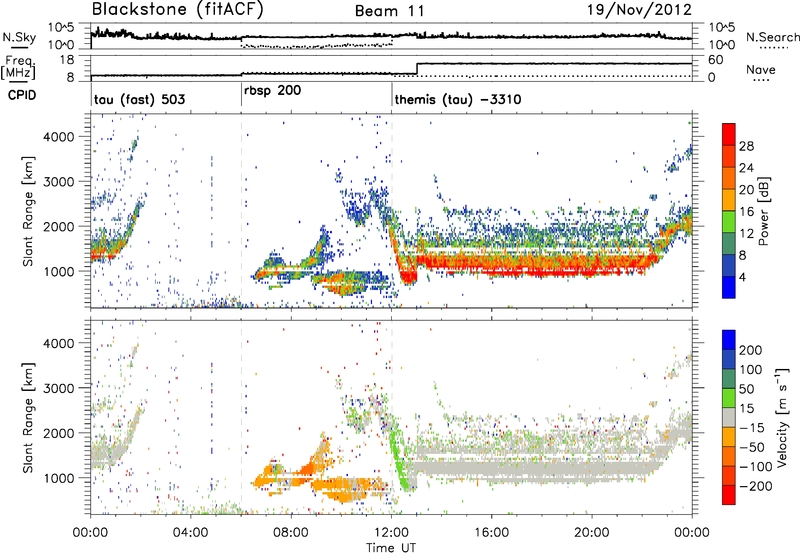Click the 'Time UT' x-axis label
The height and width of the screenshot is (554, 800).
click(391, 547)
